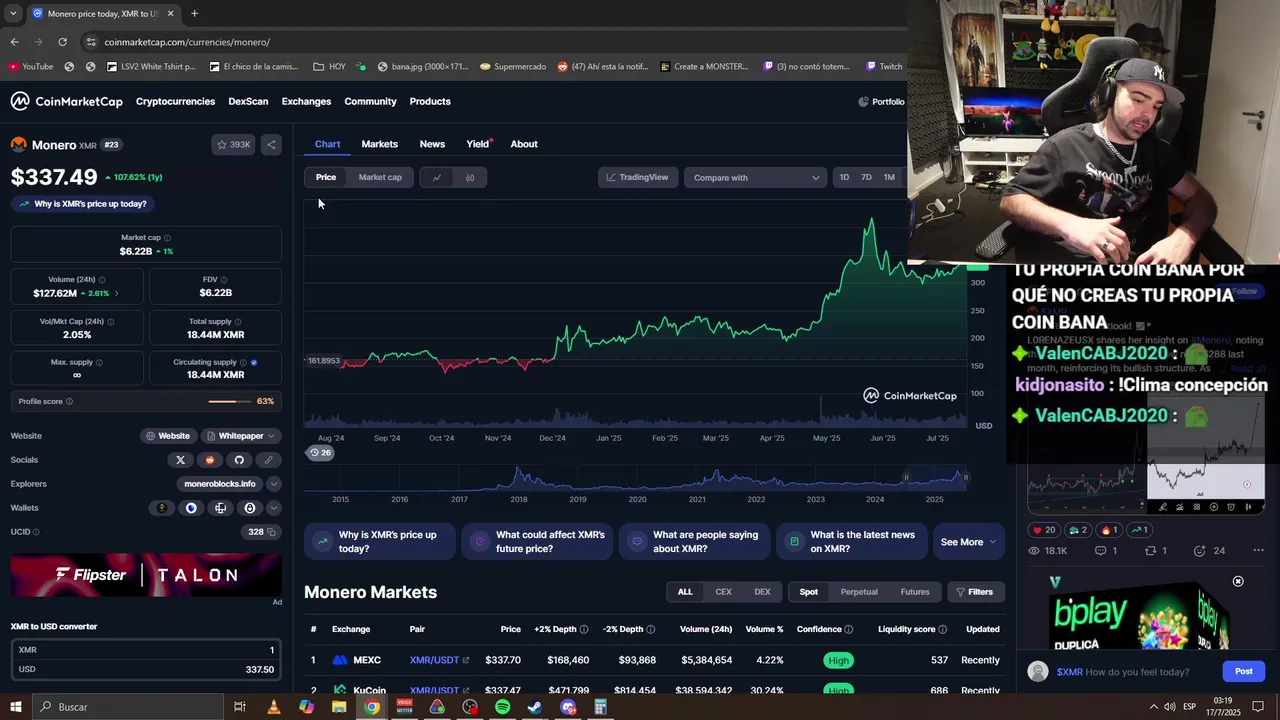Open VLC from the taskbar
This screenshot has height=720, width=1280.
point(273,707)
